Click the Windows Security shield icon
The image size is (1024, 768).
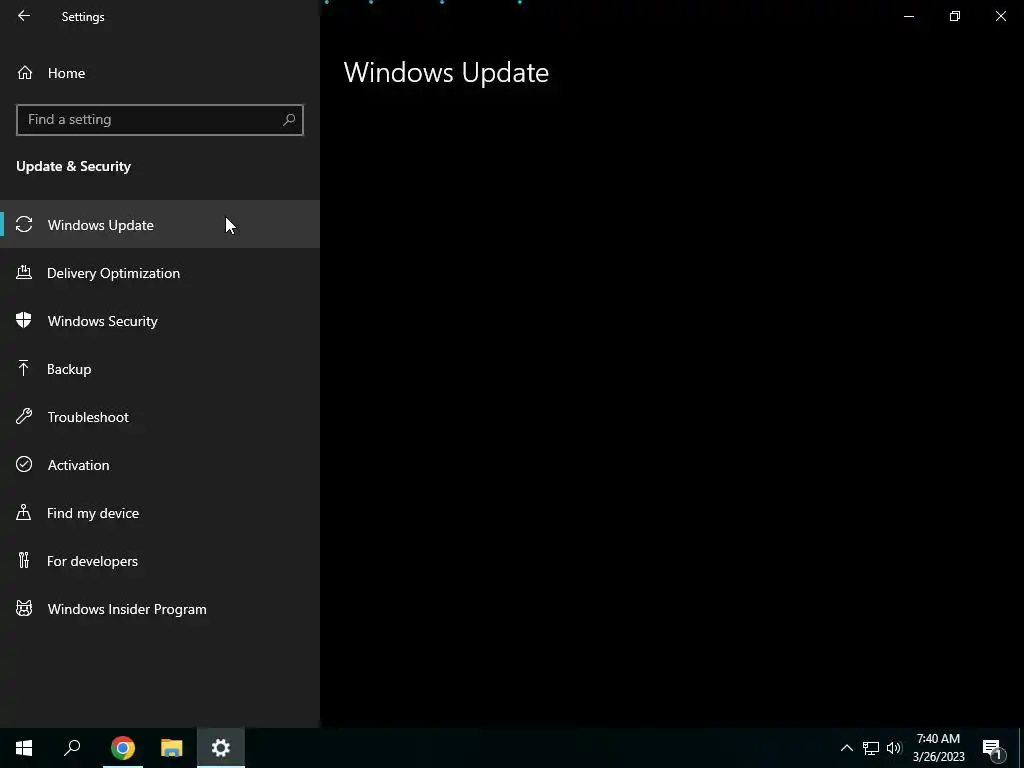coord(24,320)
